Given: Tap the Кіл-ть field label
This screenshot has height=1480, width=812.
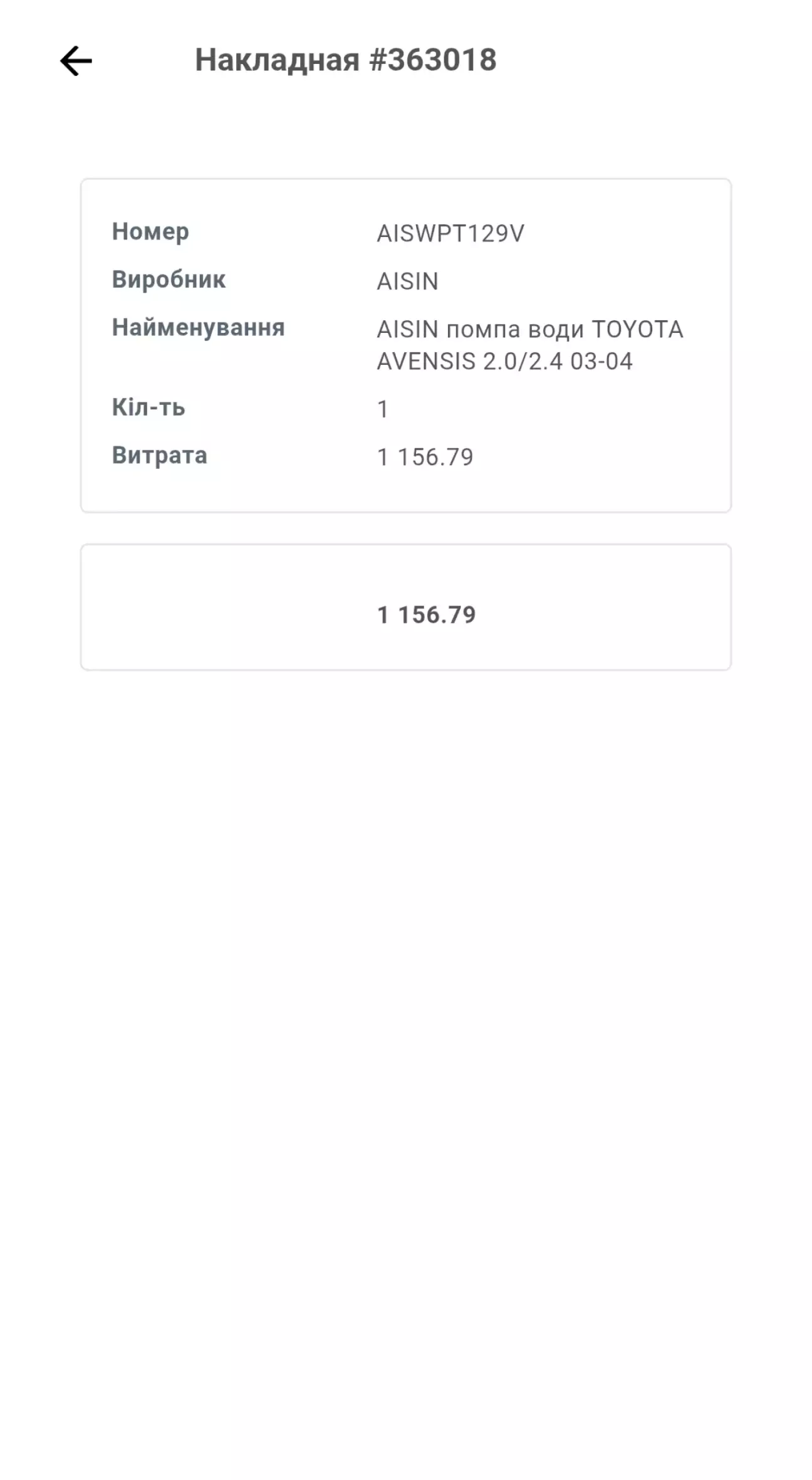Looking at the screenshot, I should tap(148, 407).
